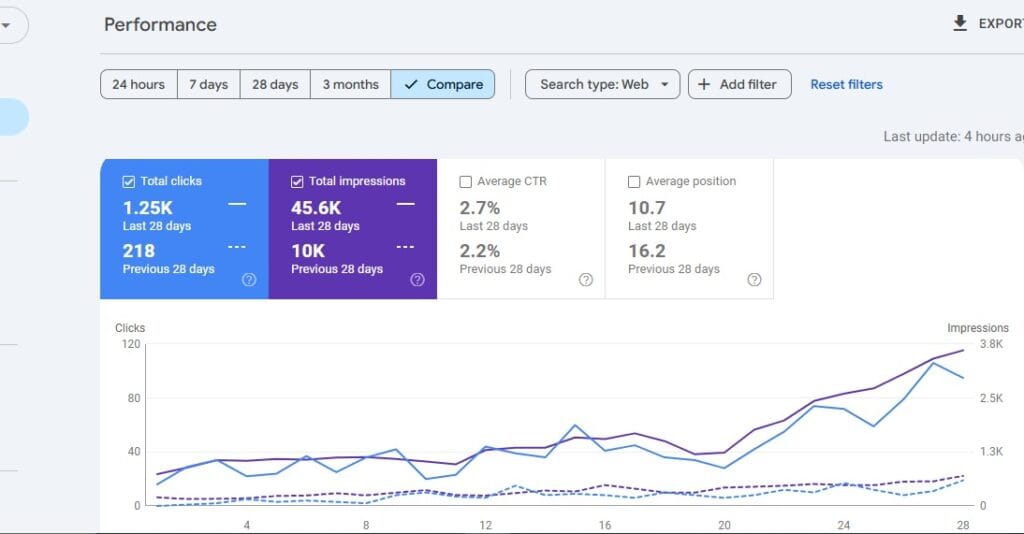Viewport: 1024px width, 534px height.
Task: Choose the 3 months date range
Action: pos(350,85)
